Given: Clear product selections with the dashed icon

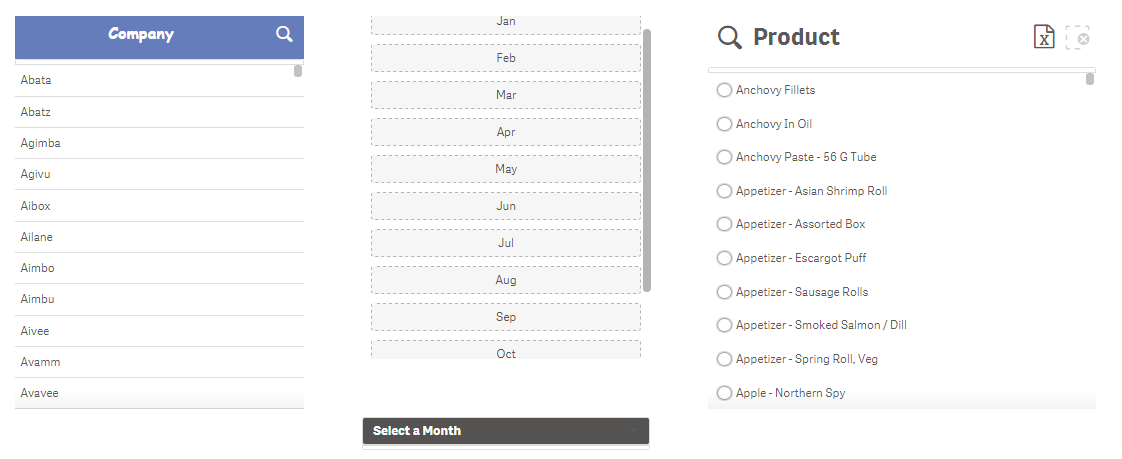Looking at the screenshot, I should point(1078,37).
